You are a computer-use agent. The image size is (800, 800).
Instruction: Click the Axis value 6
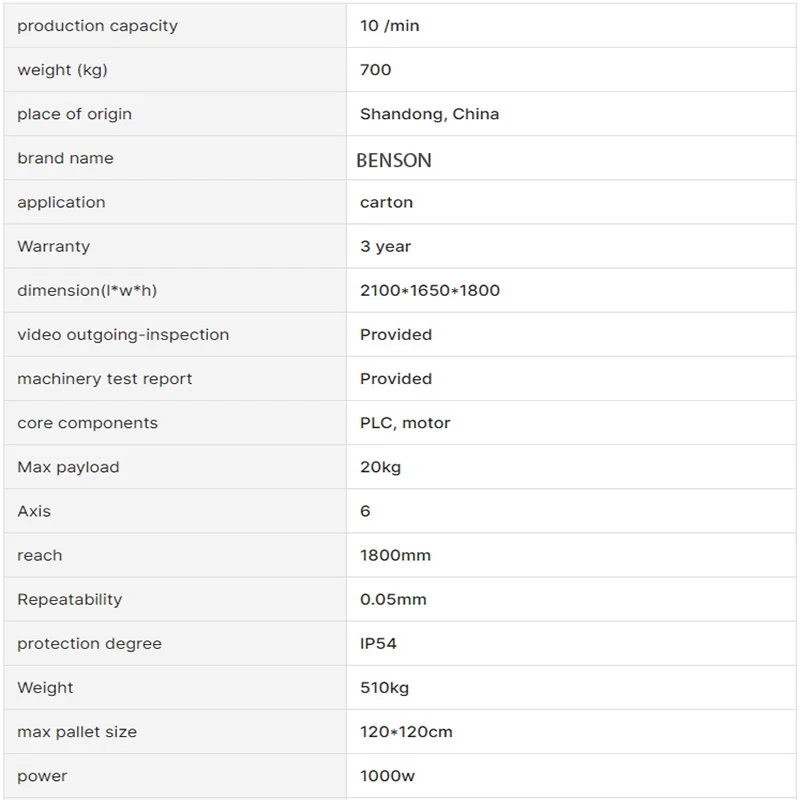pyautogui.click(x=365, y=511)
